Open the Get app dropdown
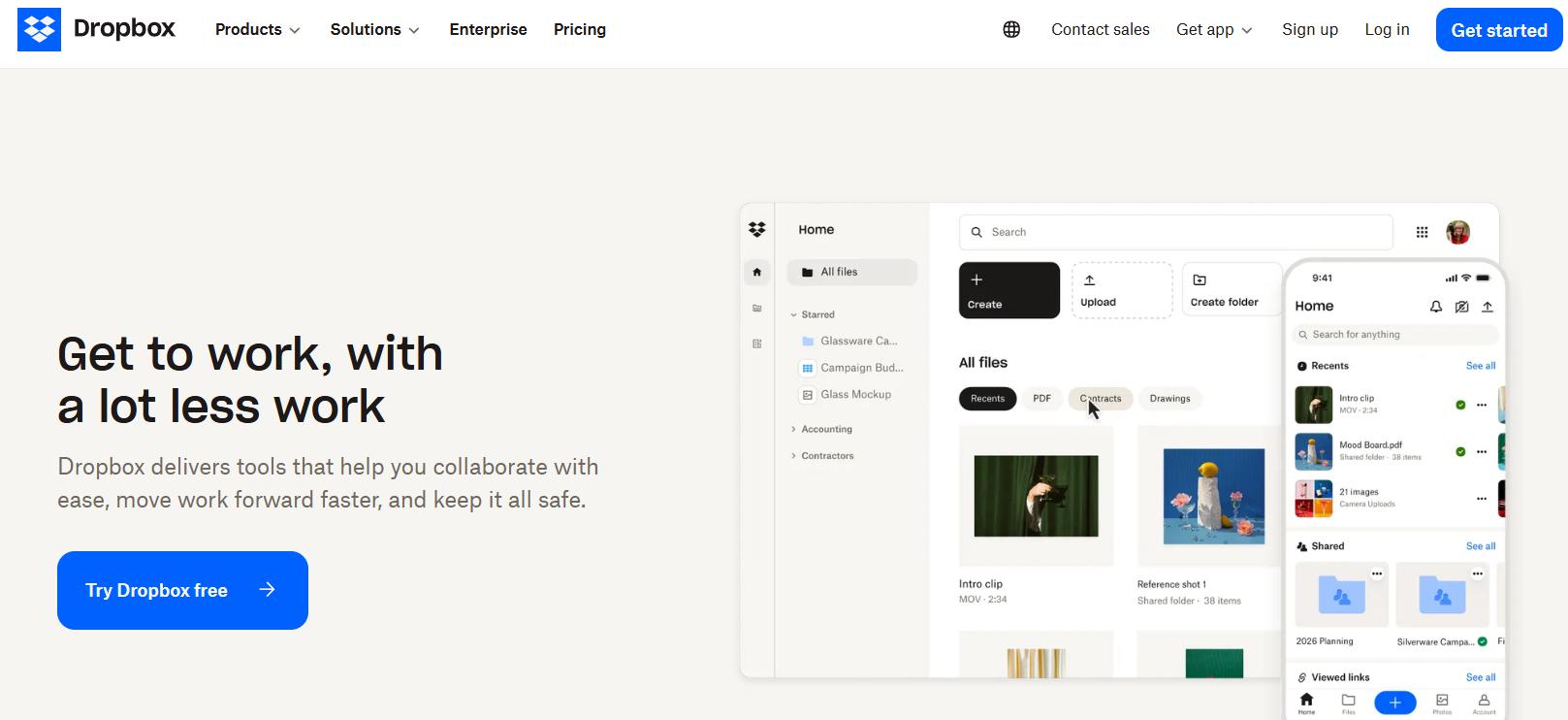 [x=1214, y=30]
